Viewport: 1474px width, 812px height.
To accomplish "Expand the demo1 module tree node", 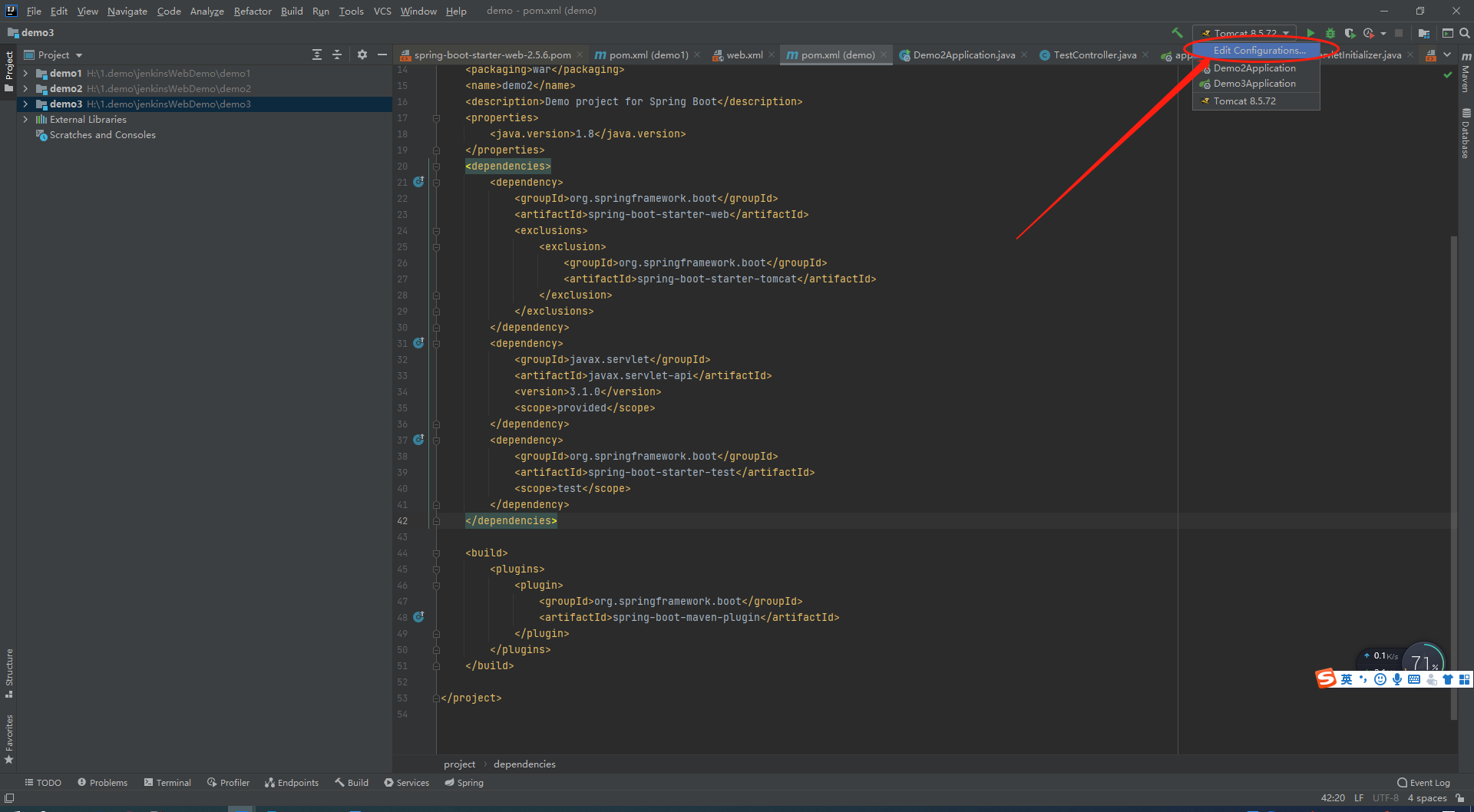I will click(25, 74).
